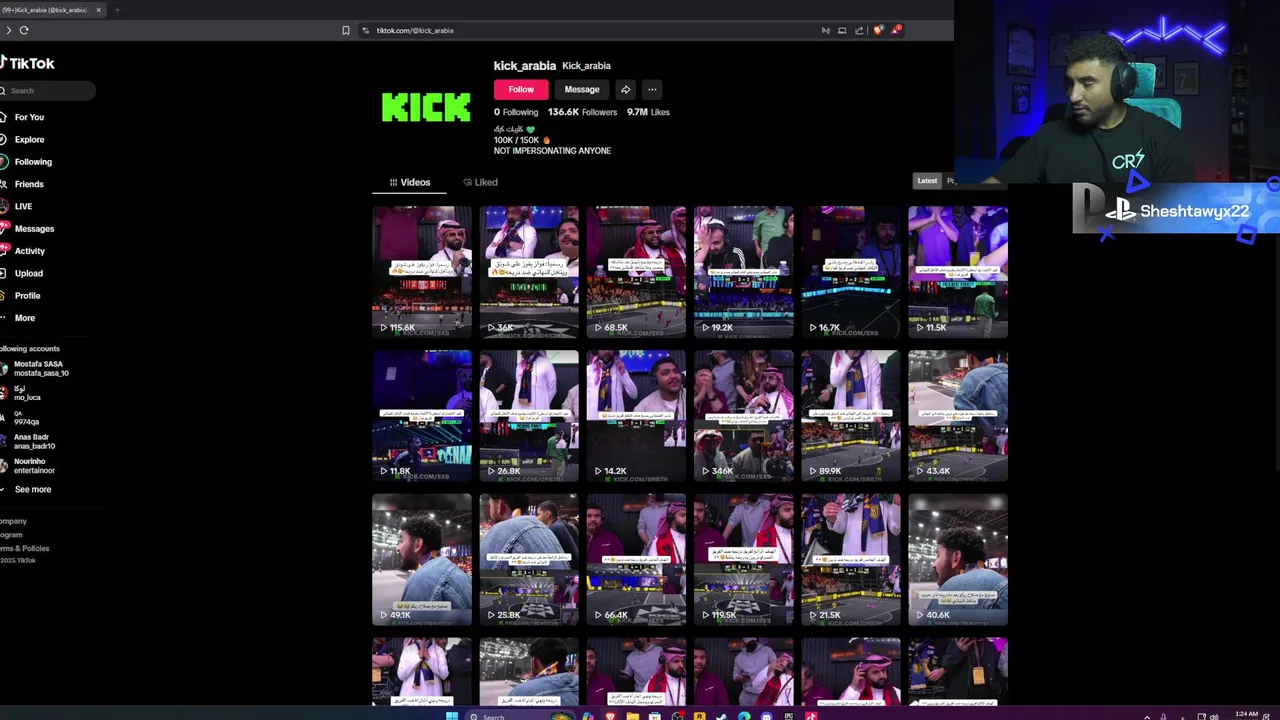View the 136.6K Followers list

(582, 112)
